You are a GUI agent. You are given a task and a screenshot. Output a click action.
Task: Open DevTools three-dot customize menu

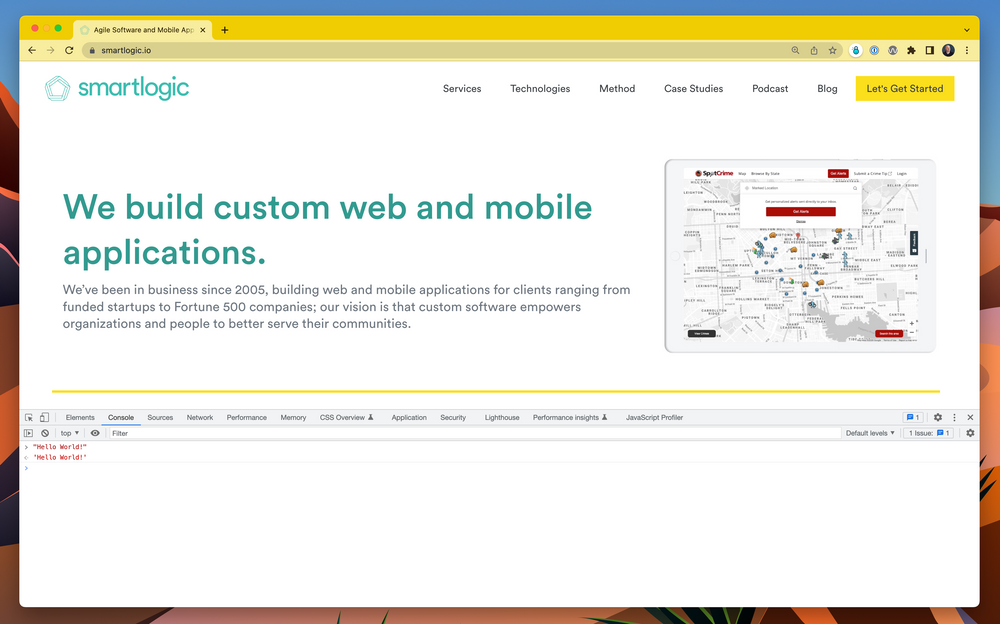(x=954, y=417)
